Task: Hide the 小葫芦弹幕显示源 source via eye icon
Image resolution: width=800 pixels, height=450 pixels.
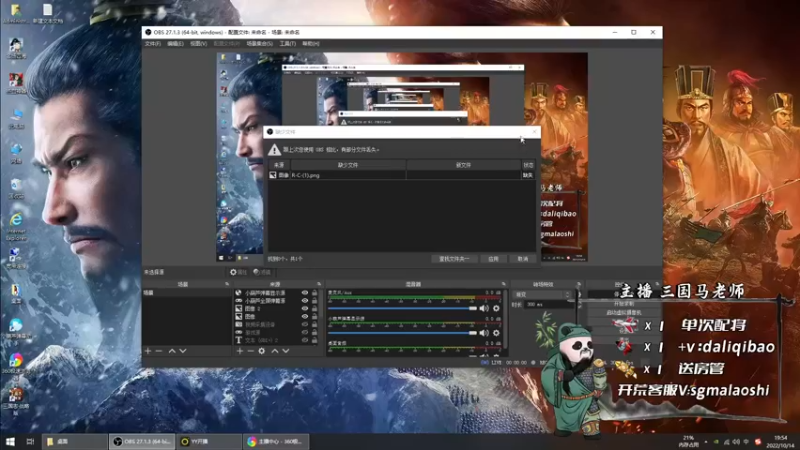Action: pos(305,293)
